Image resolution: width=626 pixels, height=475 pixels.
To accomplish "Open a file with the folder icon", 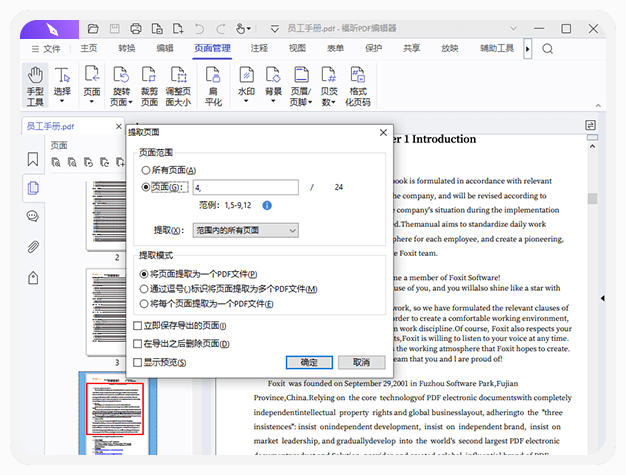I will tap(93, 29).
